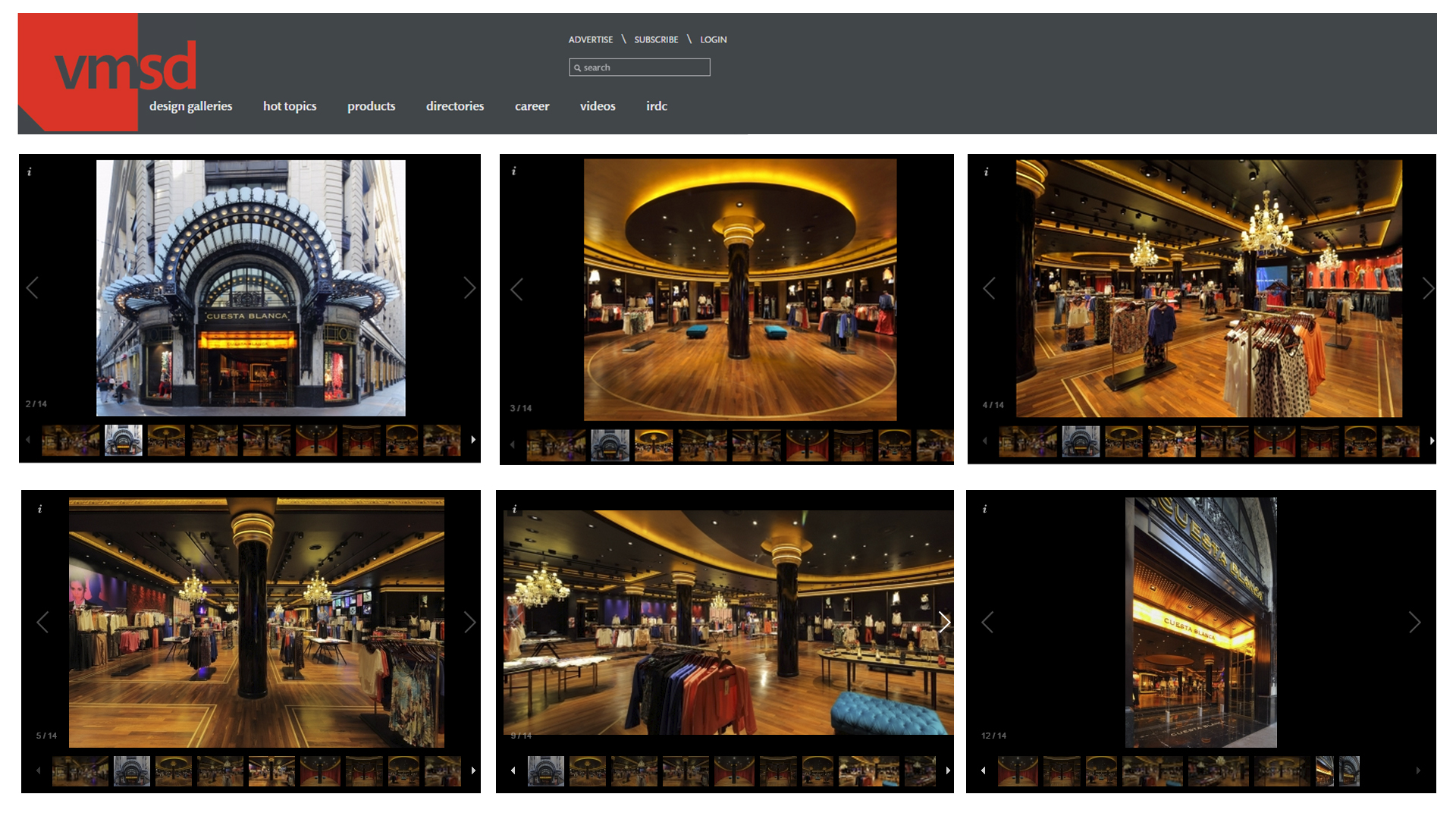The image size is (1456, 819).
Task: Go to previous image in 3/14 gallery
Action: (x=516, y=289)
